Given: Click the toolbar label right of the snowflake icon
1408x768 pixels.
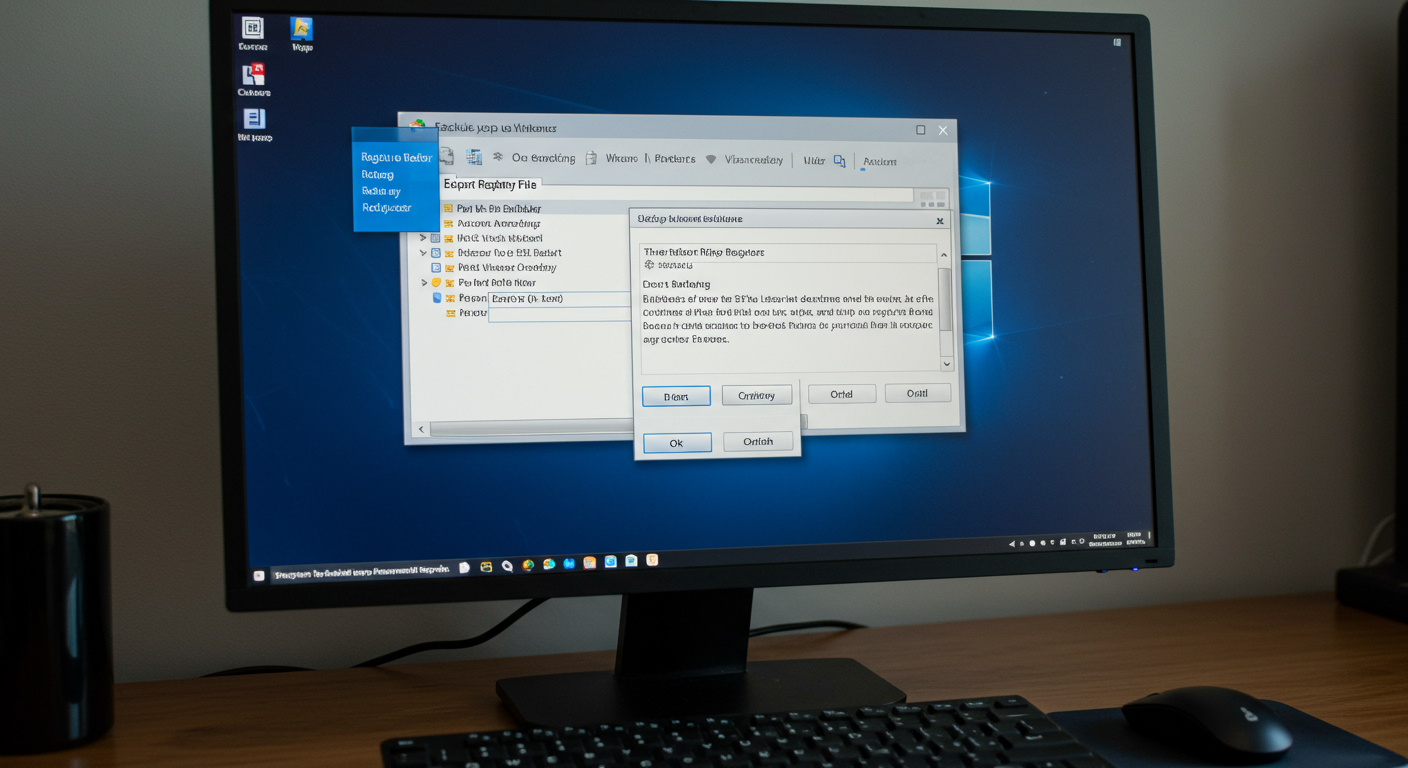Looking at the screenshot, I should coord(543,158).
